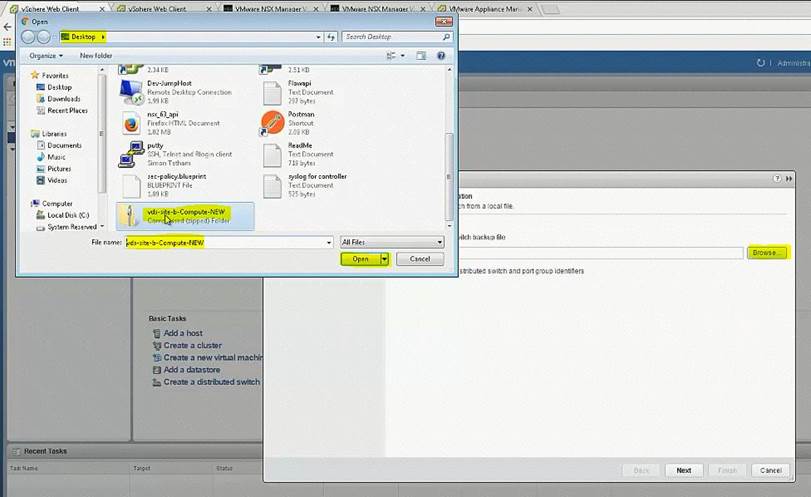This screenshot has width=811, height=497.
Task: Click the Create a cluster link
Action: click(192, 345)
